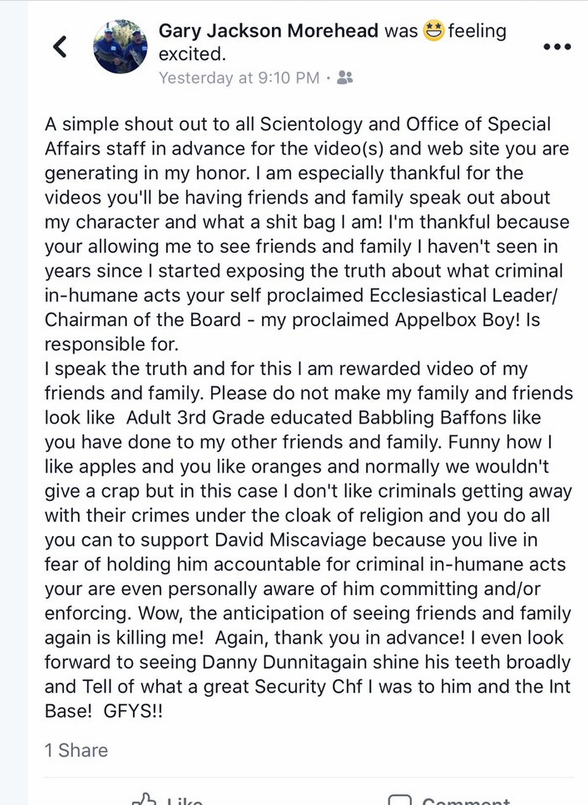Image resolution: width=588 pixels, height=805 pixels.
Task: Click the friends audience icon beside timestamp
Action: click(x=345, y=78)
